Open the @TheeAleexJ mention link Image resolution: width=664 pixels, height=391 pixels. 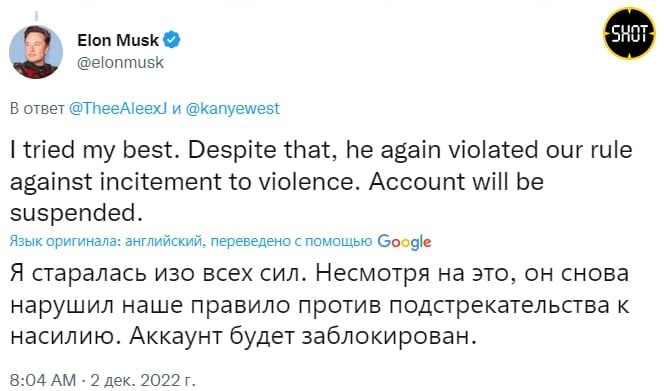(118, 108)
